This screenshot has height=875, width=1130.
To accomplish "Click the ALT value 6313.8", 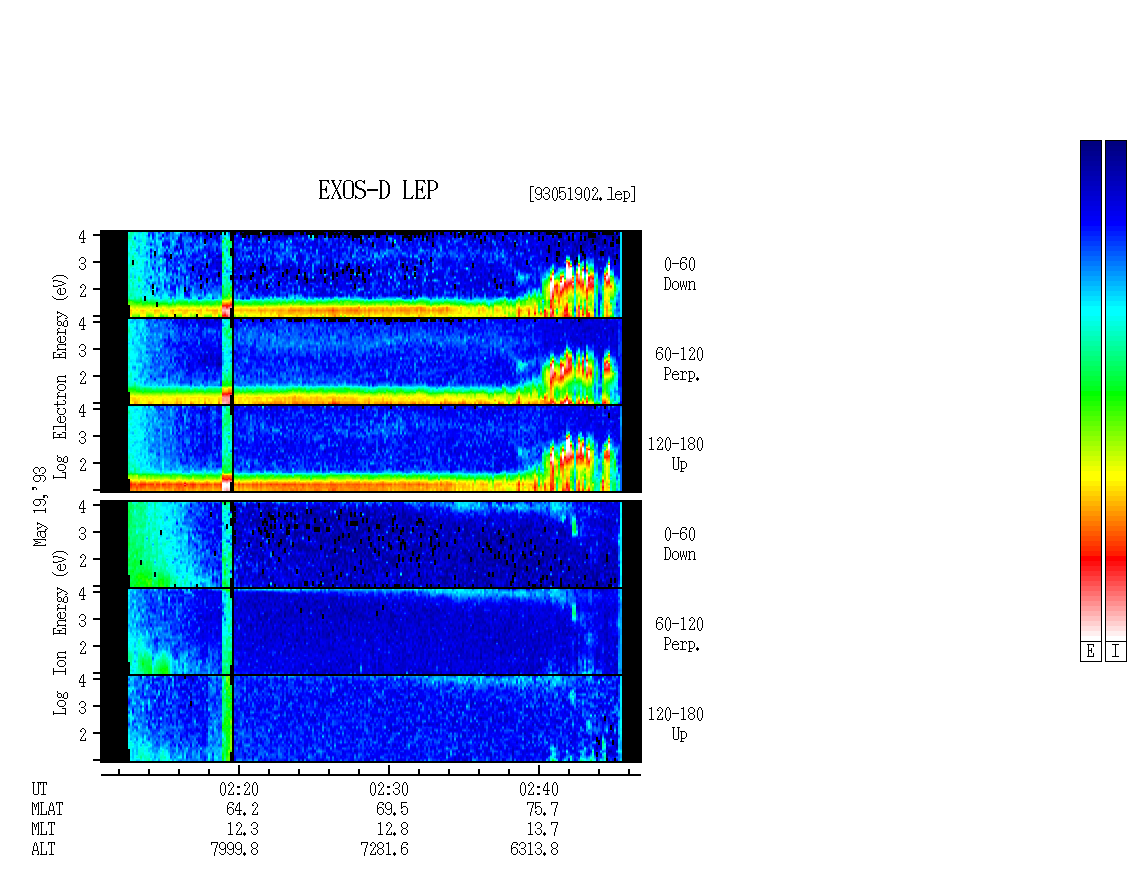I will pyautogui.click(x=534, y=850).
